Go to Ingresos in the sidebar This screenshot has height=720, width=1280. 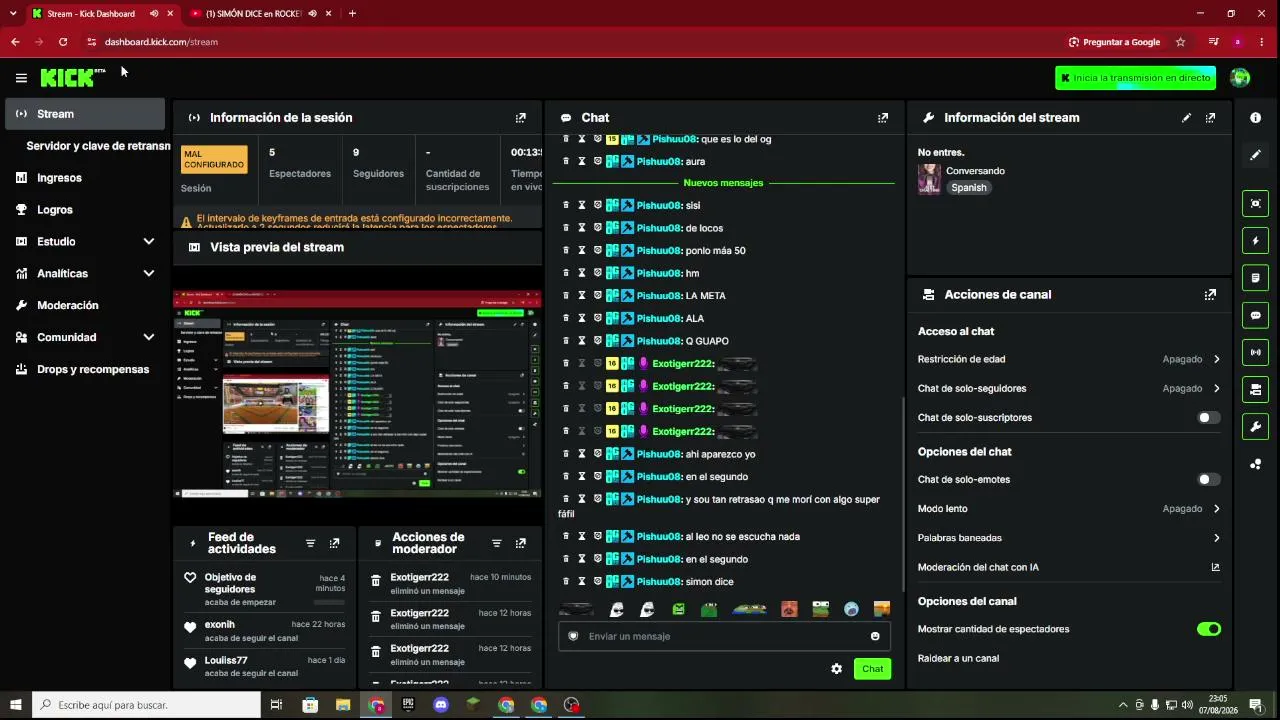tap(86, 178)
